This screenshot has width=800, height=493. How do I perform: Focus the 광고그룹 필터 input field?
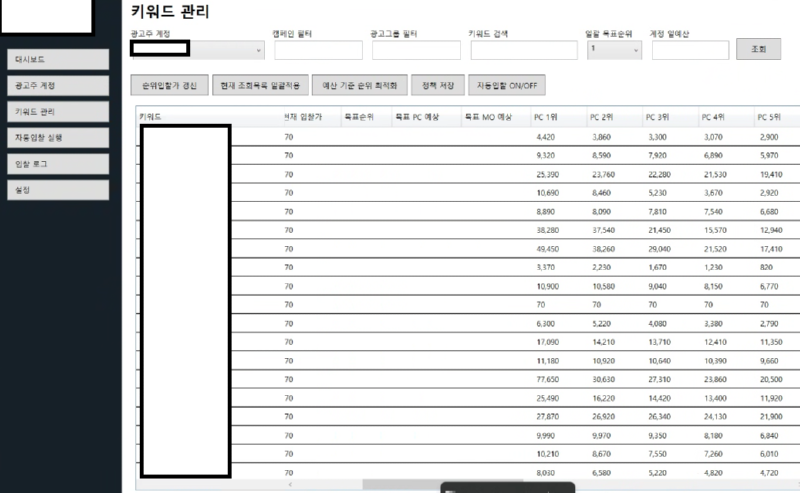416,50
